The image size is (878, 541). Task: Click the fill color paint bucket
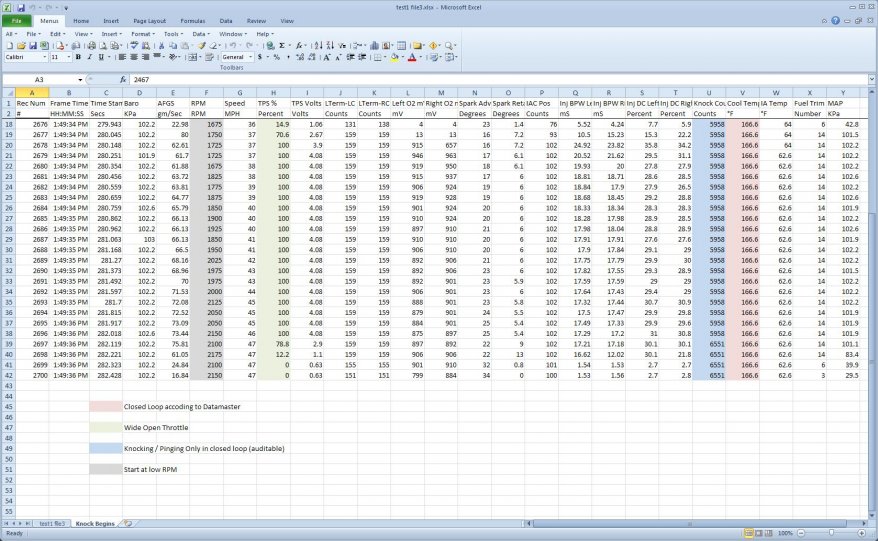394,57
